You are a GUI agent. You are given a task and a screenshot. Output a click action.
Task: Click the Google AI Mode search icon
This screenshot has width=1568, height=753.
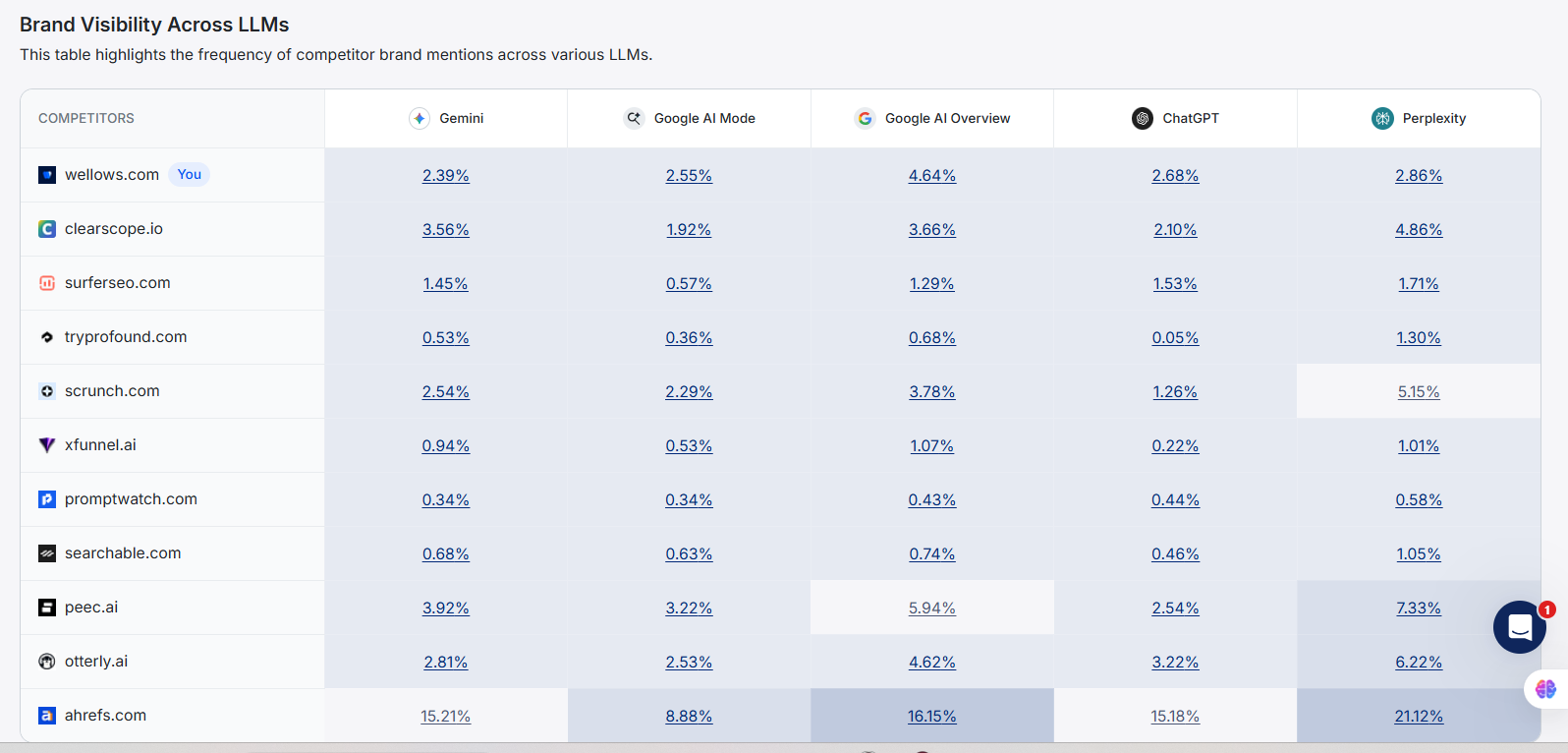[634, 118]
